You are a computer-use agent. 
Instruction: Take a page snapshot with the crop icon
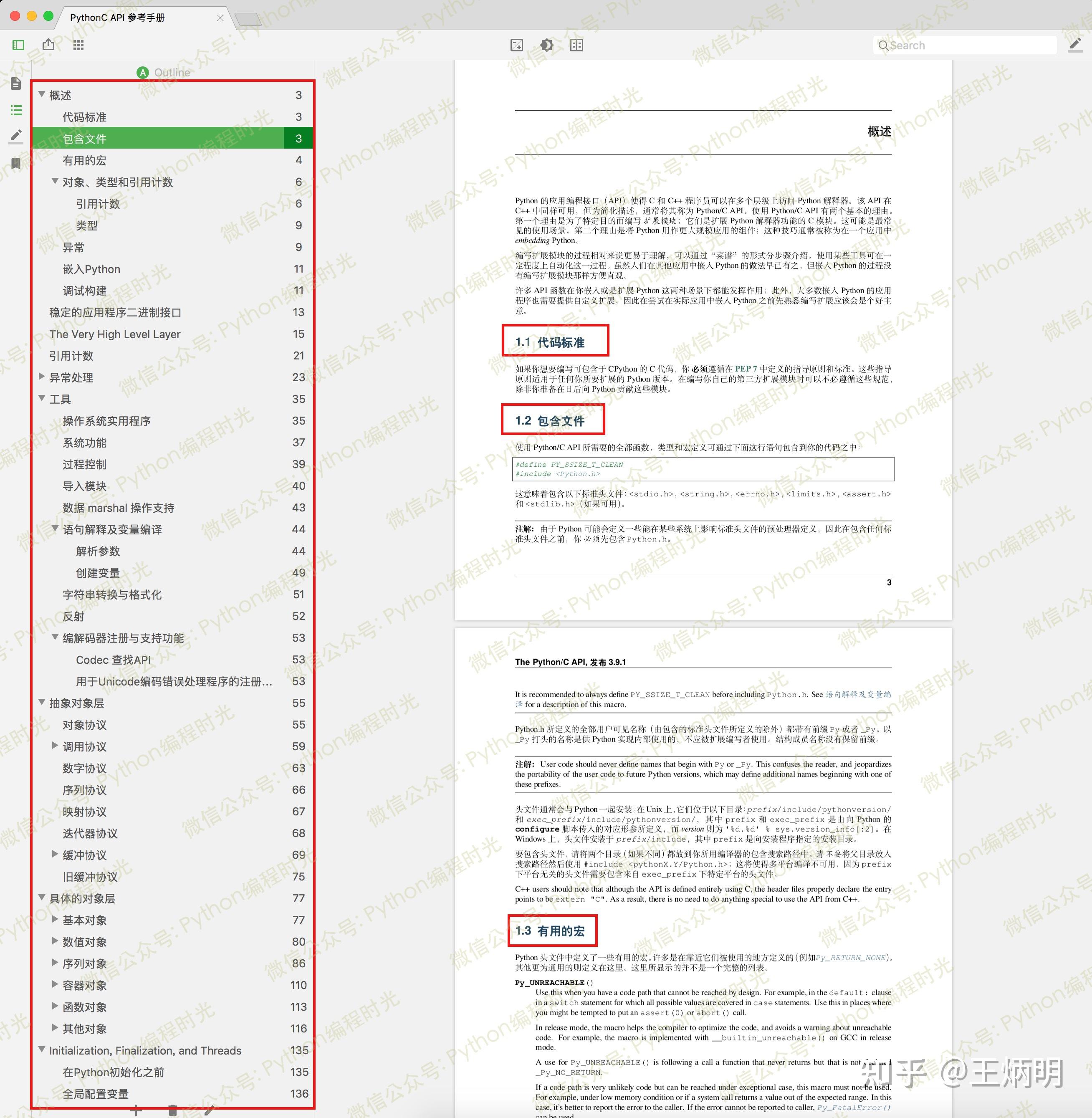[516, 45]
